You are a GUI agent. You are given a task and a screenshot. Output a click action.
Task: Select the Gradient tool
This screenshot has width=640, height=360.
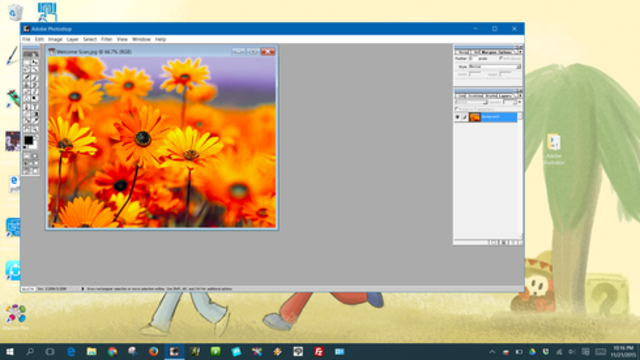tap(35, 113)
